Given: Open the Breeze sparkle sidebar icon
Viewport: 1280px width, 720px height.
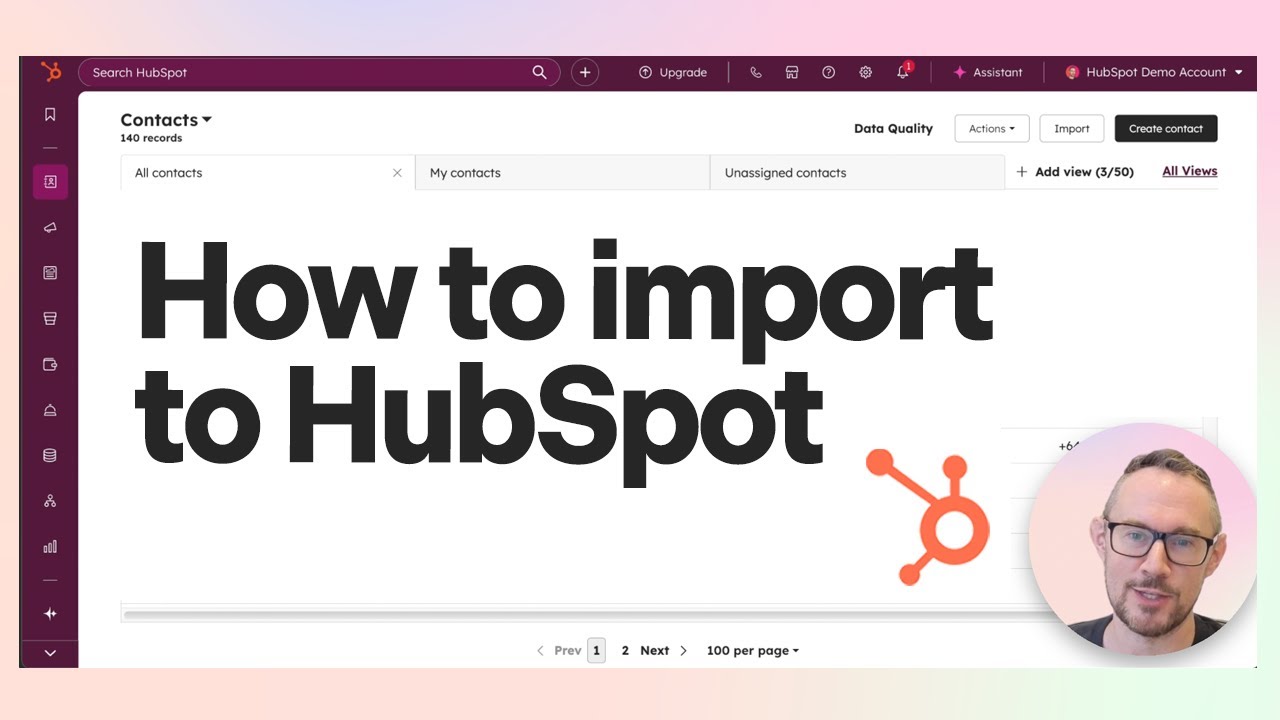Looking at the screenshot, I should click(50, 614).
